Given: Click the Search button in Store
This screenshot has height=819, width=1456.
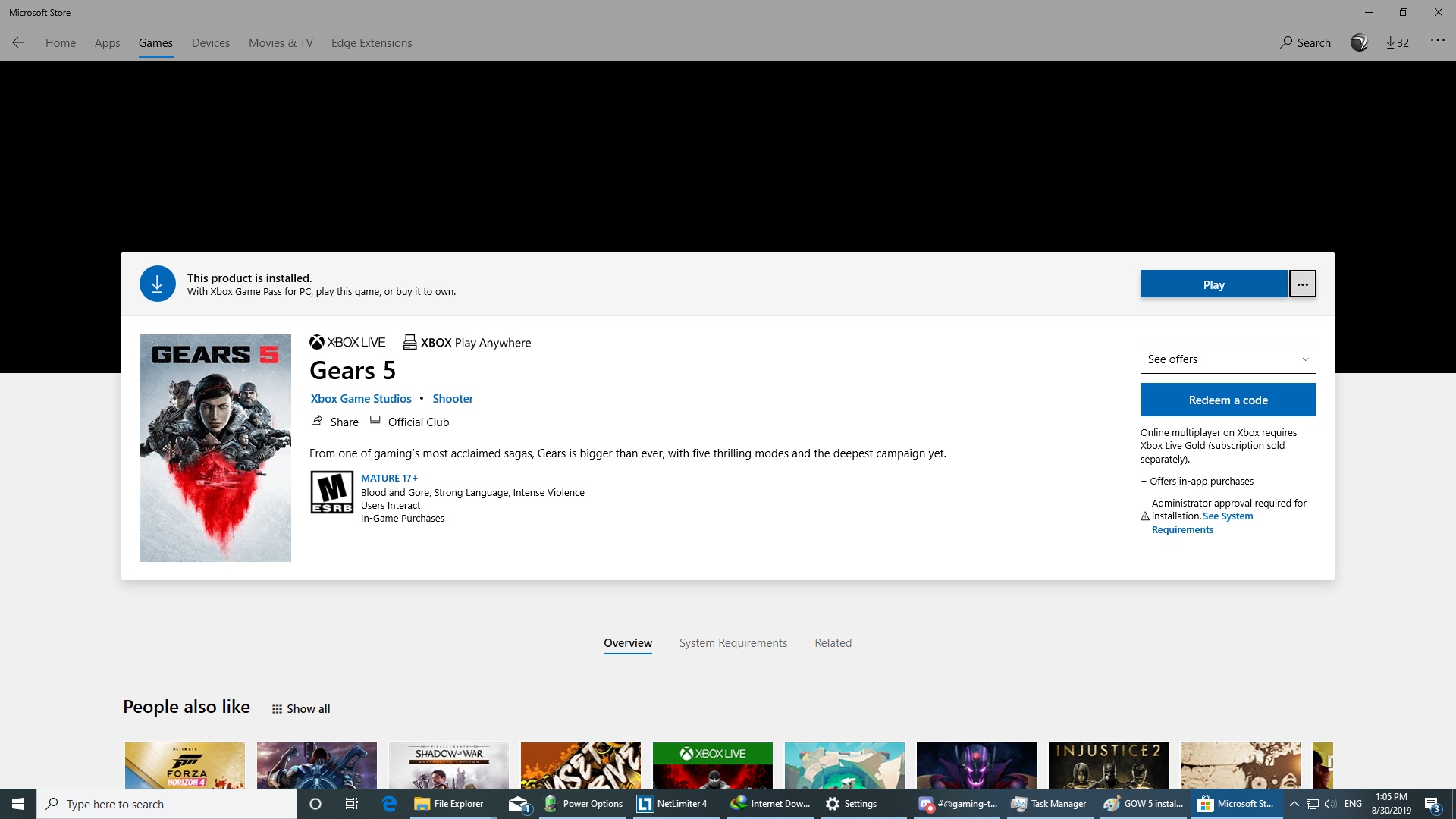Looking at the screenshot, I should tap(1305, 43).
